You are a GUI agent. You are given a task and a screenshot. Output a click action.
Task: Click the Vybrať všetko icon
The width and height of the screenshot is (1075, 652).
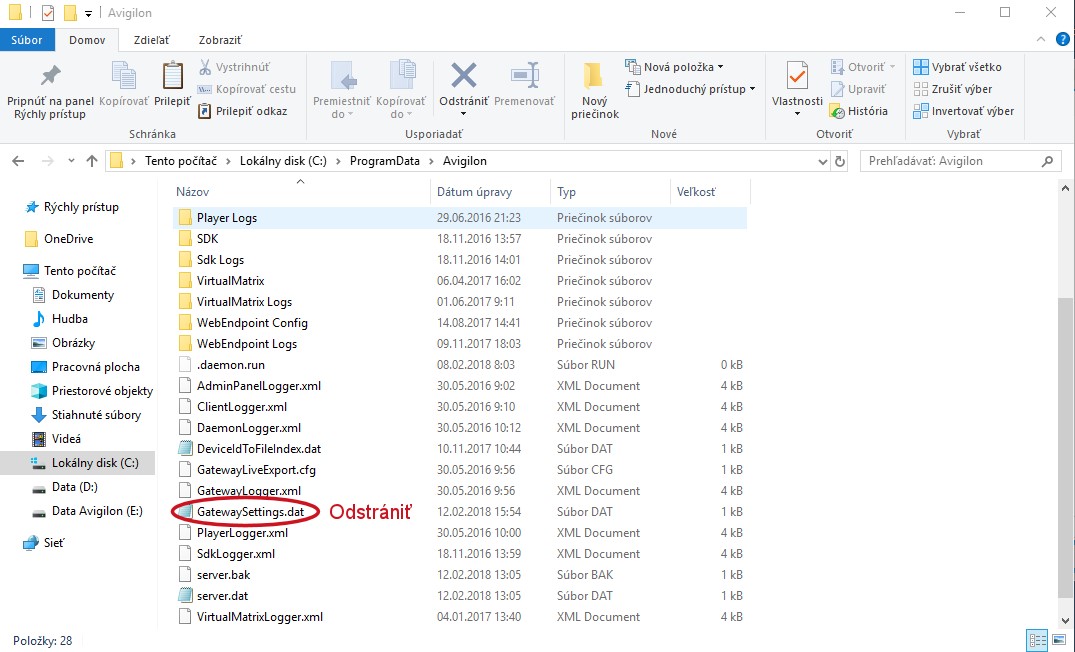click(921, 67)
